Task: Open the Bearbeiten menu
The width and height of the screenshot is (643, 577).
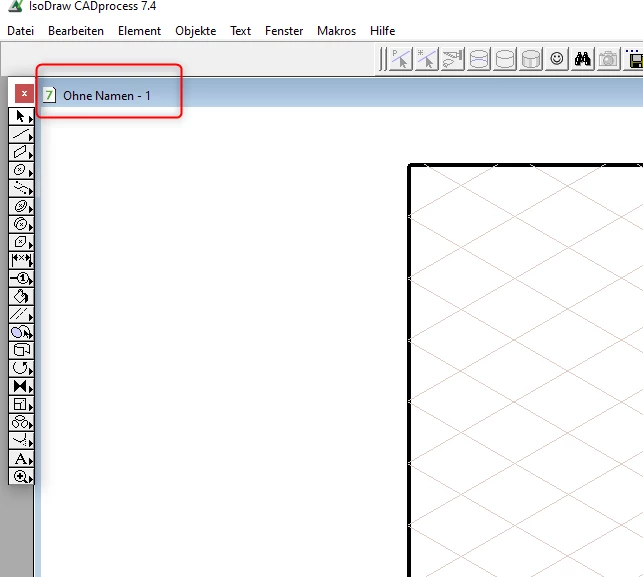Action: 76,31
